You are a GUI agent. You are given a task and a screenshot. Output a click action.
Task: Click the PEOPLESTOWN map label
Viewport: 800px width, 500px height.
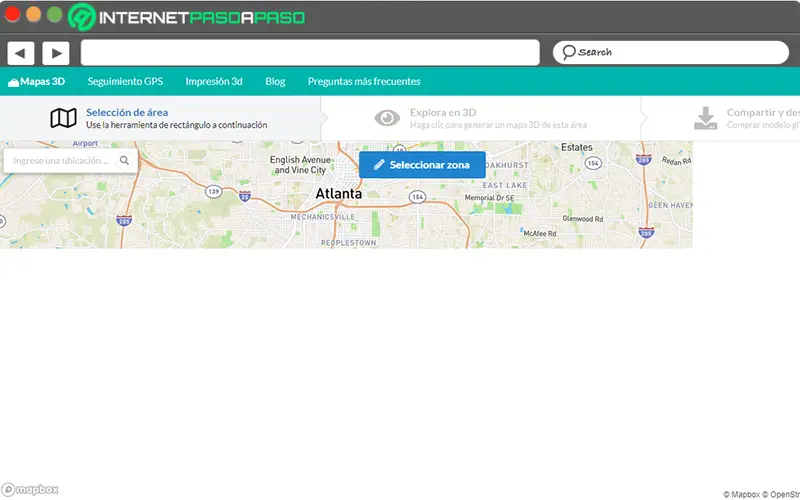click(348, 243)
